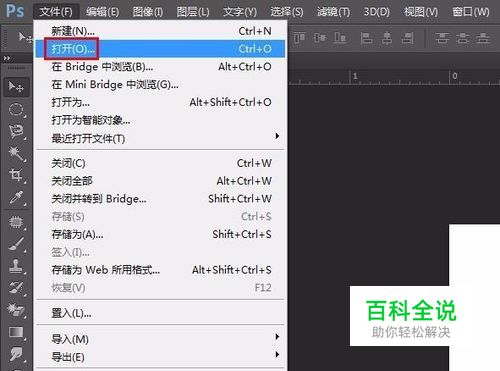Select the Smudge tool

point(16,354)
